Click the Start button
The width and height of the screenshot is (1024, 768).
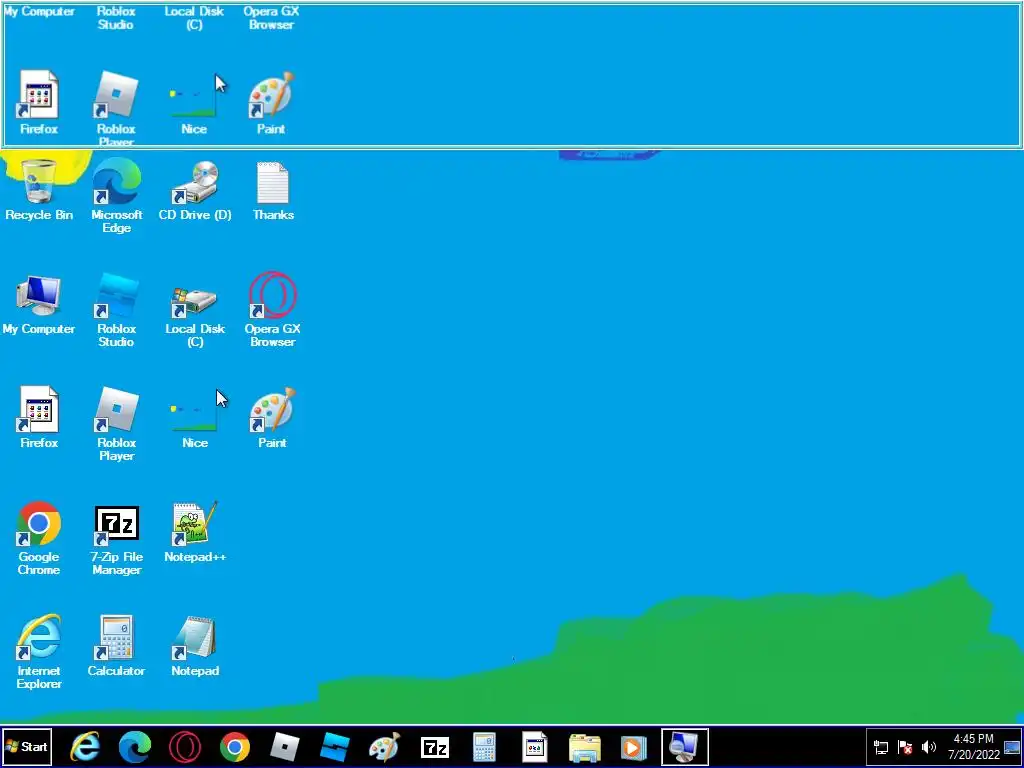coord(26,747)
